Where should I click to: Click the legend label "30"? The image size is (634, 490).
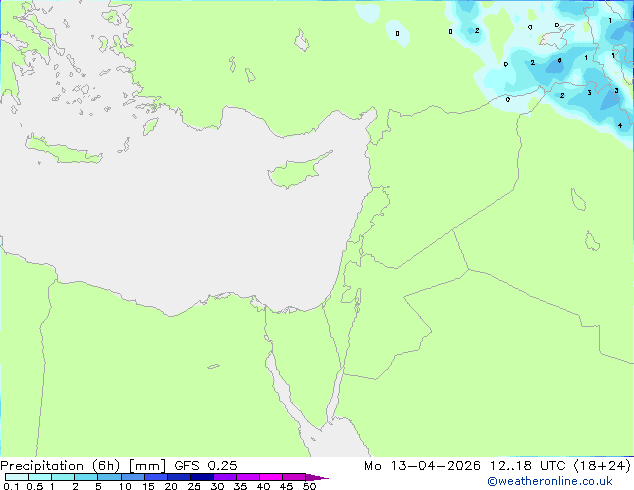click(x=217, y=486)
